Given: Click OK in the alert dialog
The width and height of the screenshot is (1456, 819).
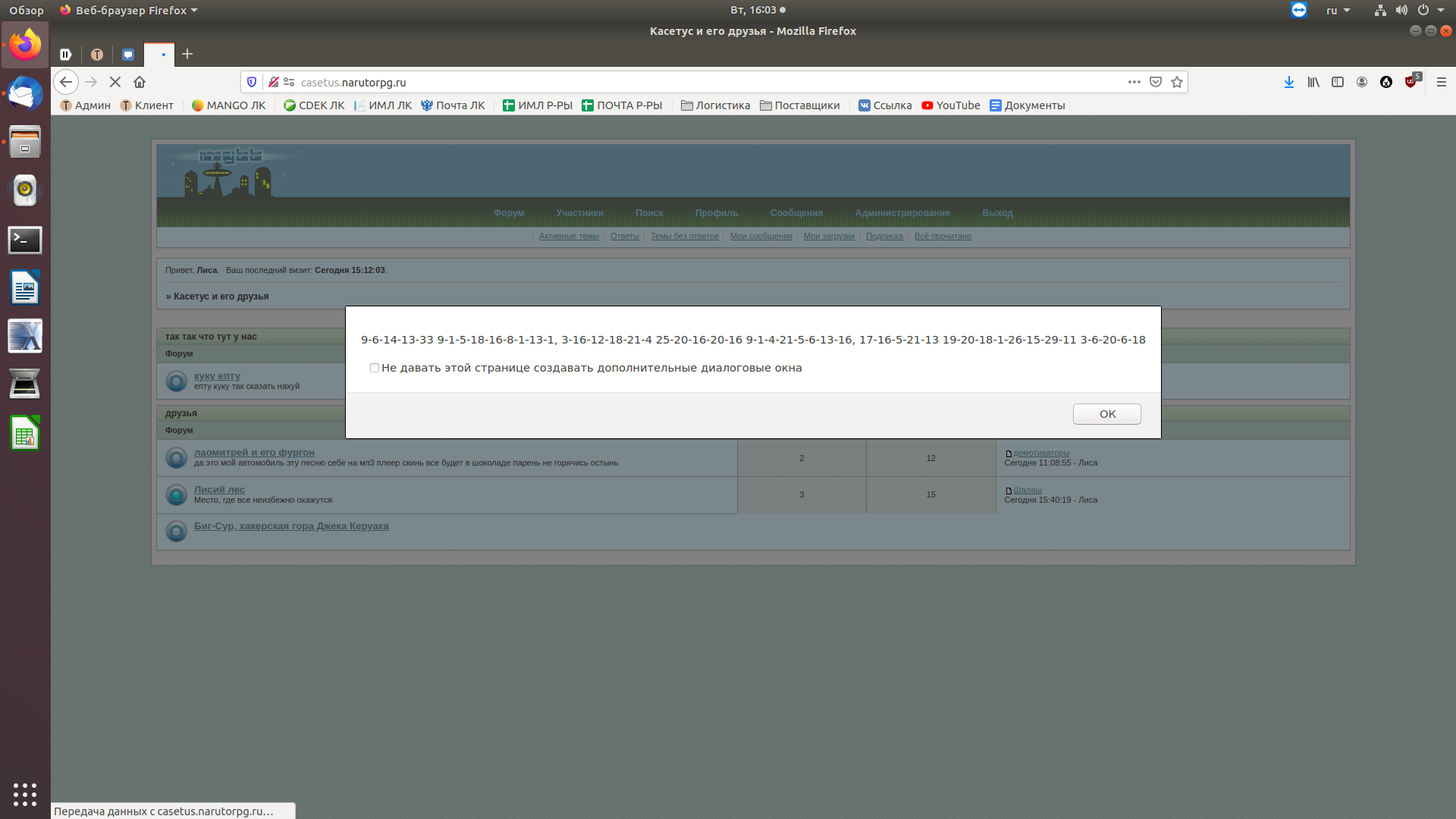Looking at the screenshot, I should point(1106,414).
